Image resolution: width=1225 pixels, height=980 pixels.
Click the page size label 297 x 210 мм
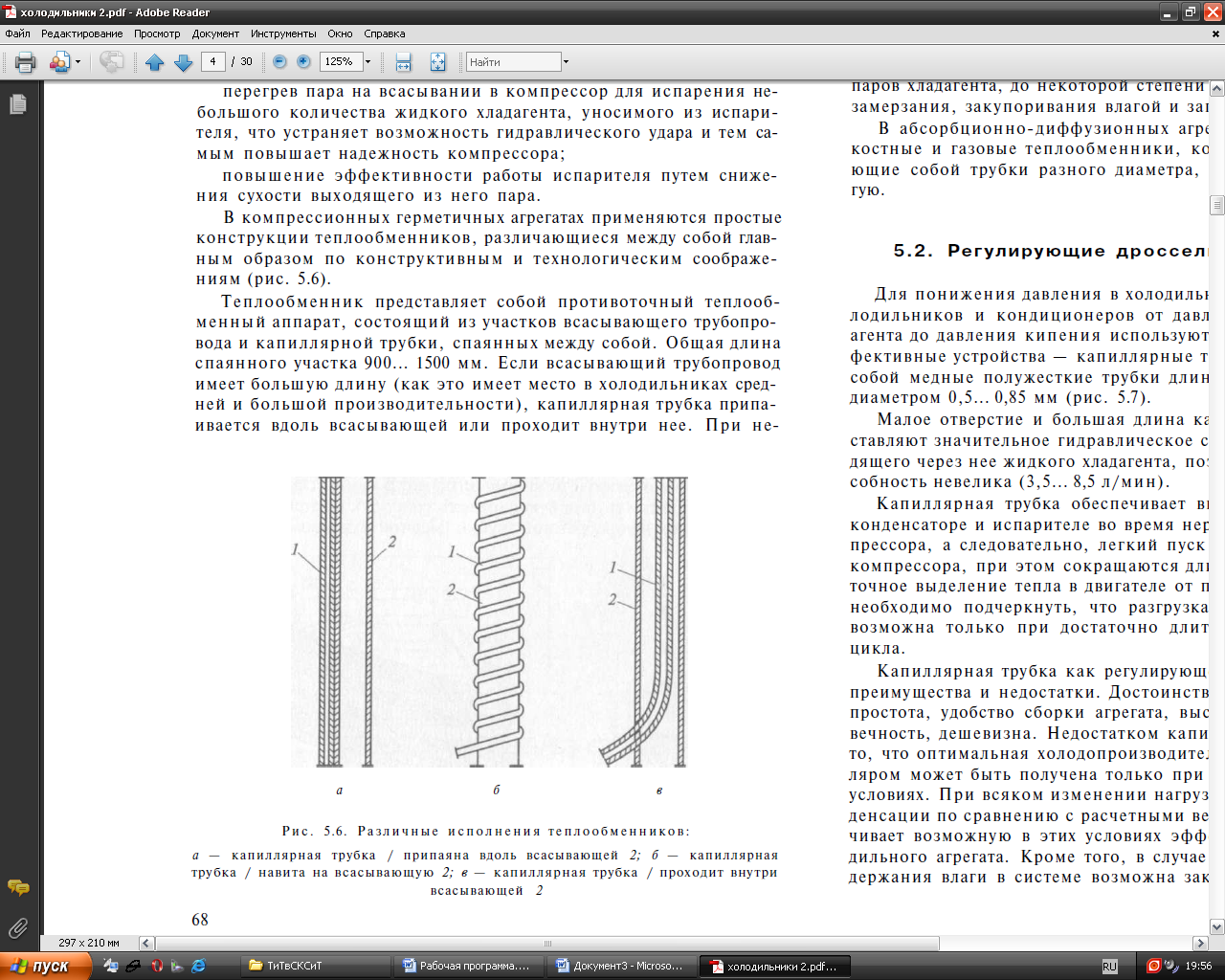point(89,943)
